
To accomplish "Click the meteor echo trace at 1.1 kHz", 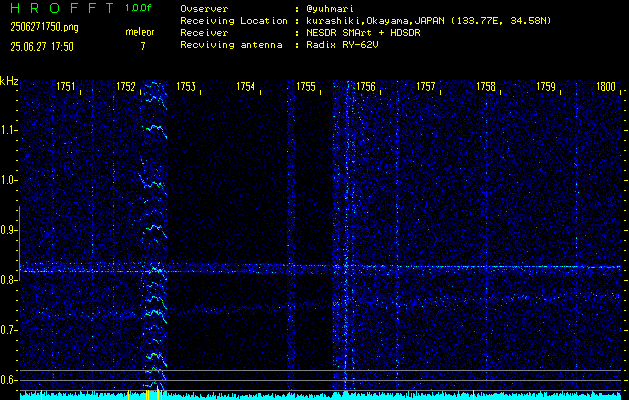I will point(155,131).
